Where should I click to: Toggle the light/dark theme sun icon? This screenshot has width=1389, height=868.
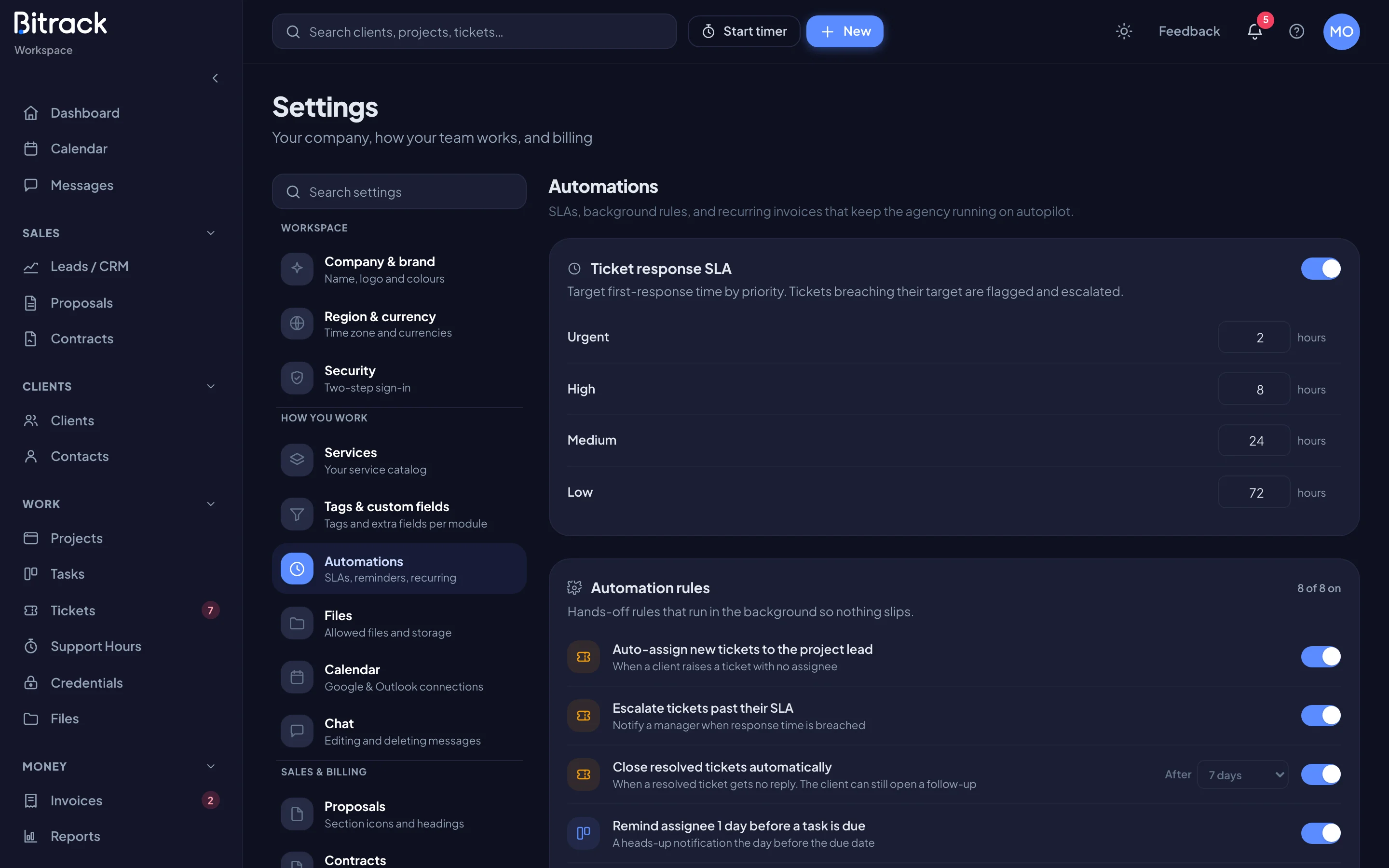point(1123,31)
